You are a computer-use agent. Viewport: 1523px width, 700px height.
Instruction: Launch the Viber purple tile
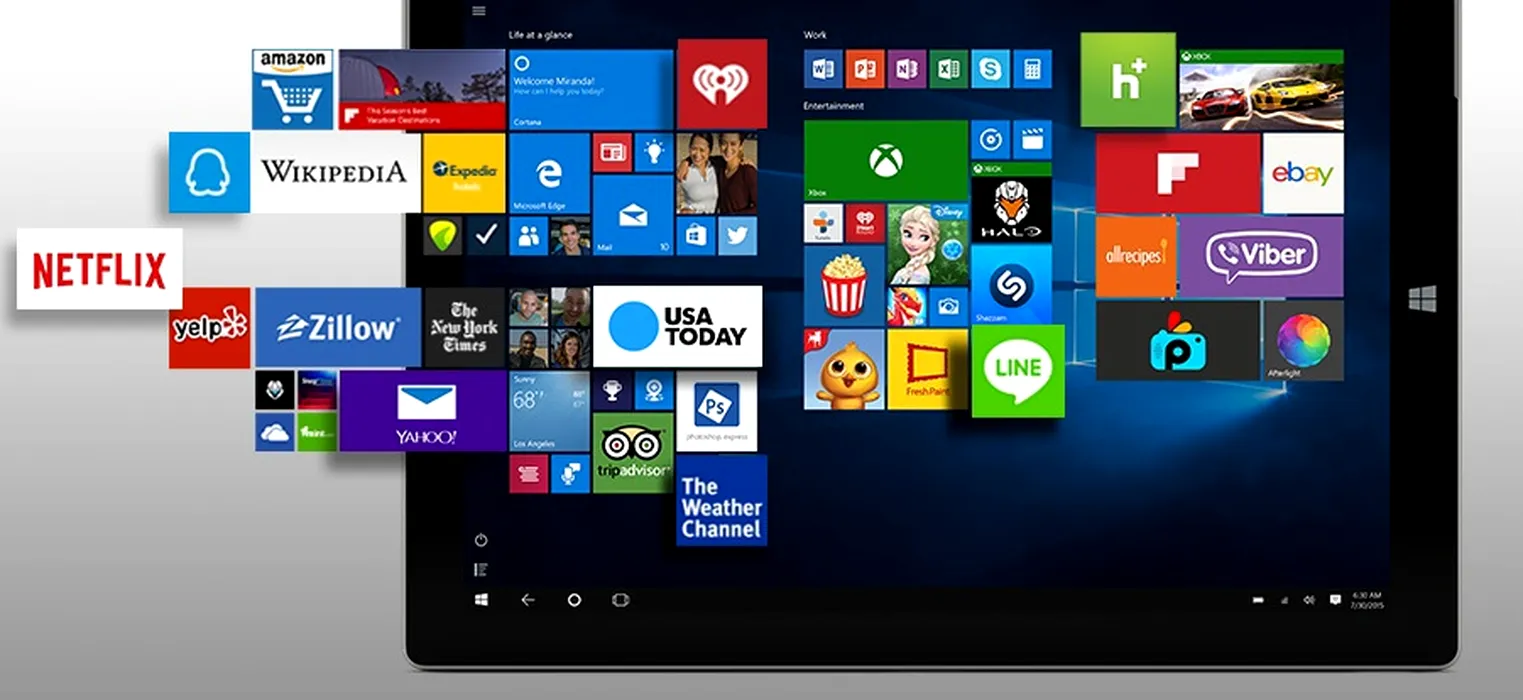click(1259, 256)
